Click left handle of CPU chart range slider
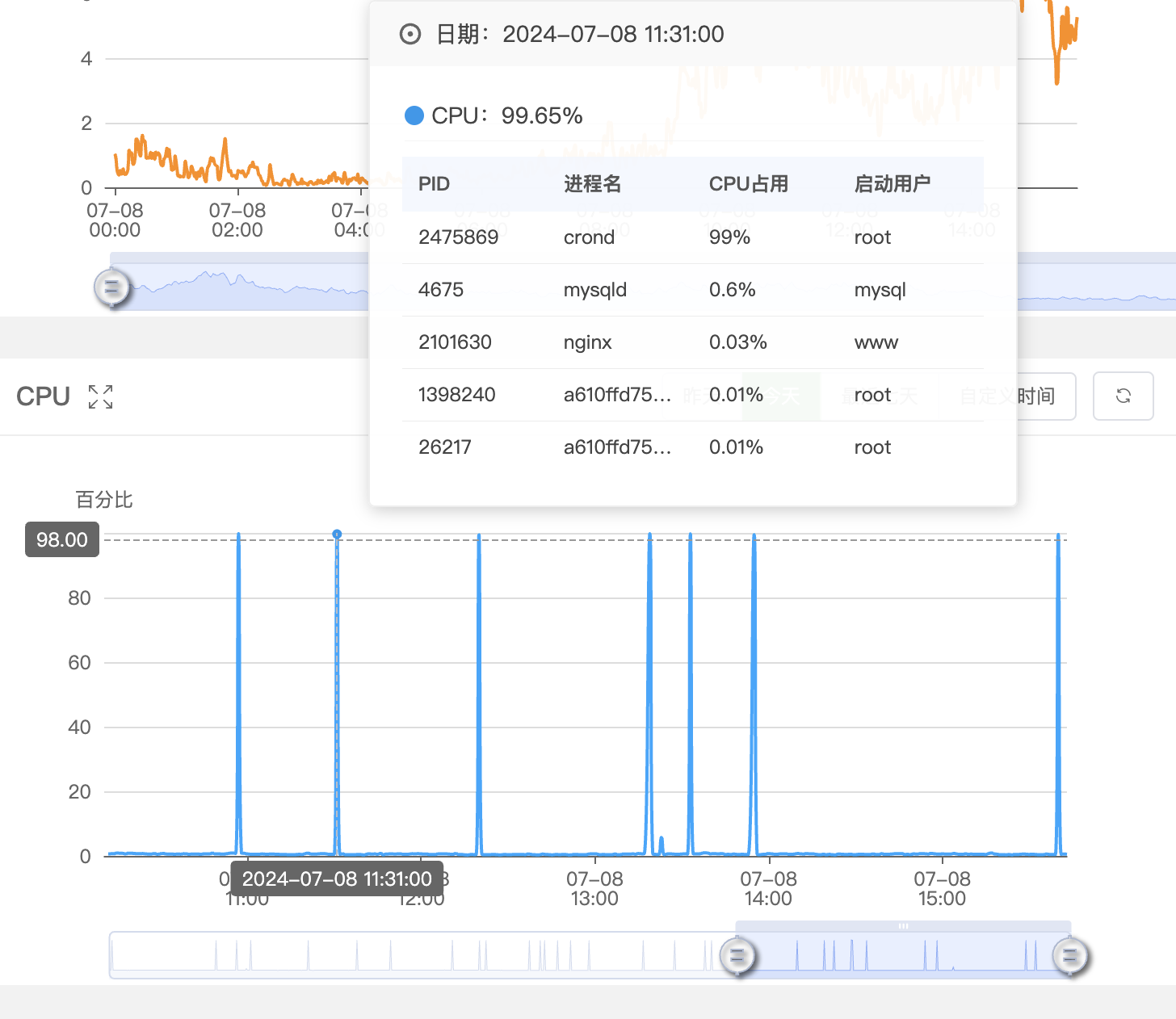 pos(737,956)
